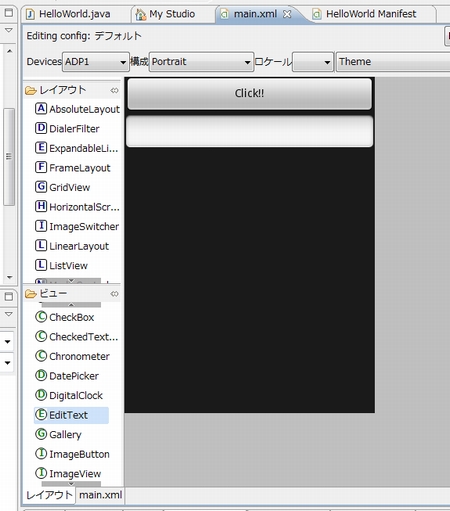
Task: Click the left panel scroll down arrow
Action: pos(9,277)
